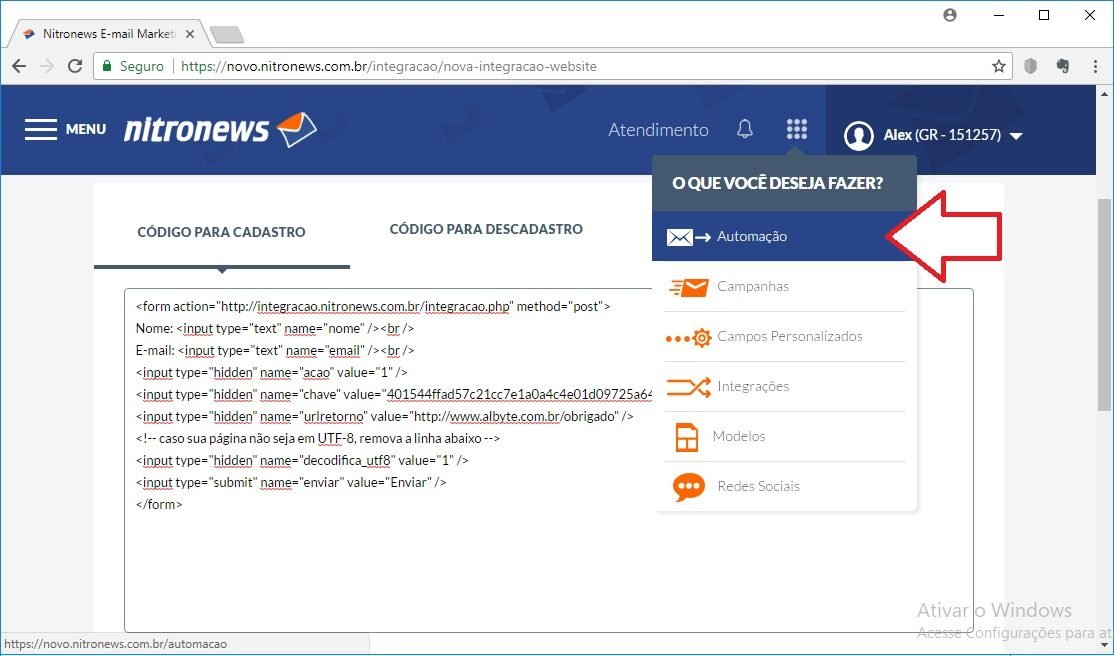Click the Chrome profile person icon
Viewport: 1114px width, 656px height.
click(950, 15)
